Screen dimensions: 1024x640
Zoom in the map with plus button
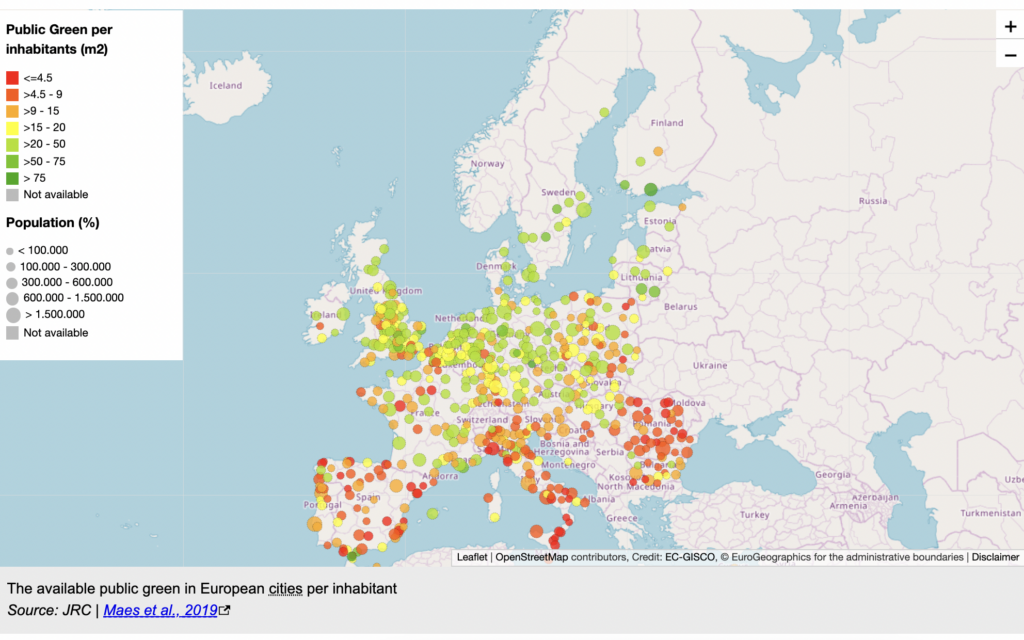1010,27
